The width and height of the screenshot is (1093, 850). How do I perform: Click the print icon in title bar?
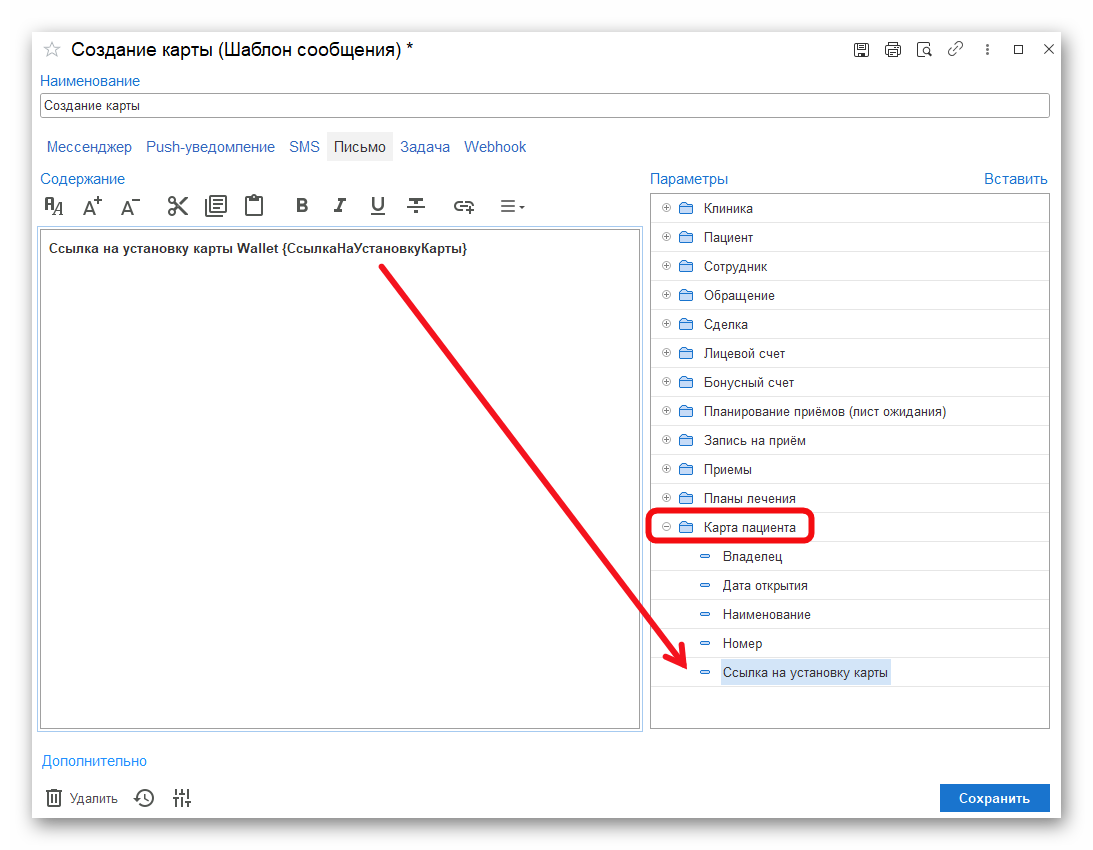point(893,49)
